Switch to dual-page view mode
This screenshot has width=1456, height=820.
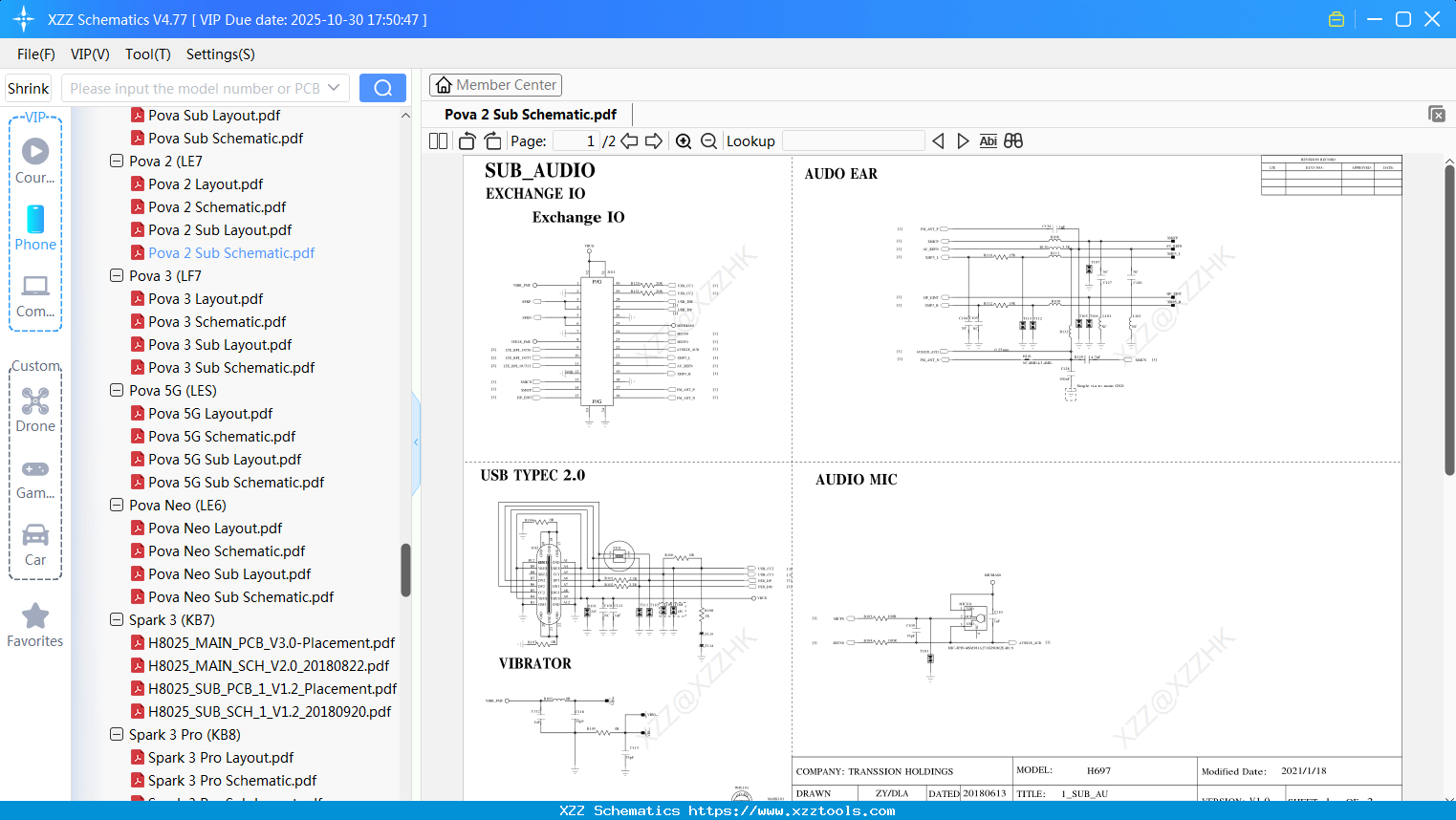[438, 140]
